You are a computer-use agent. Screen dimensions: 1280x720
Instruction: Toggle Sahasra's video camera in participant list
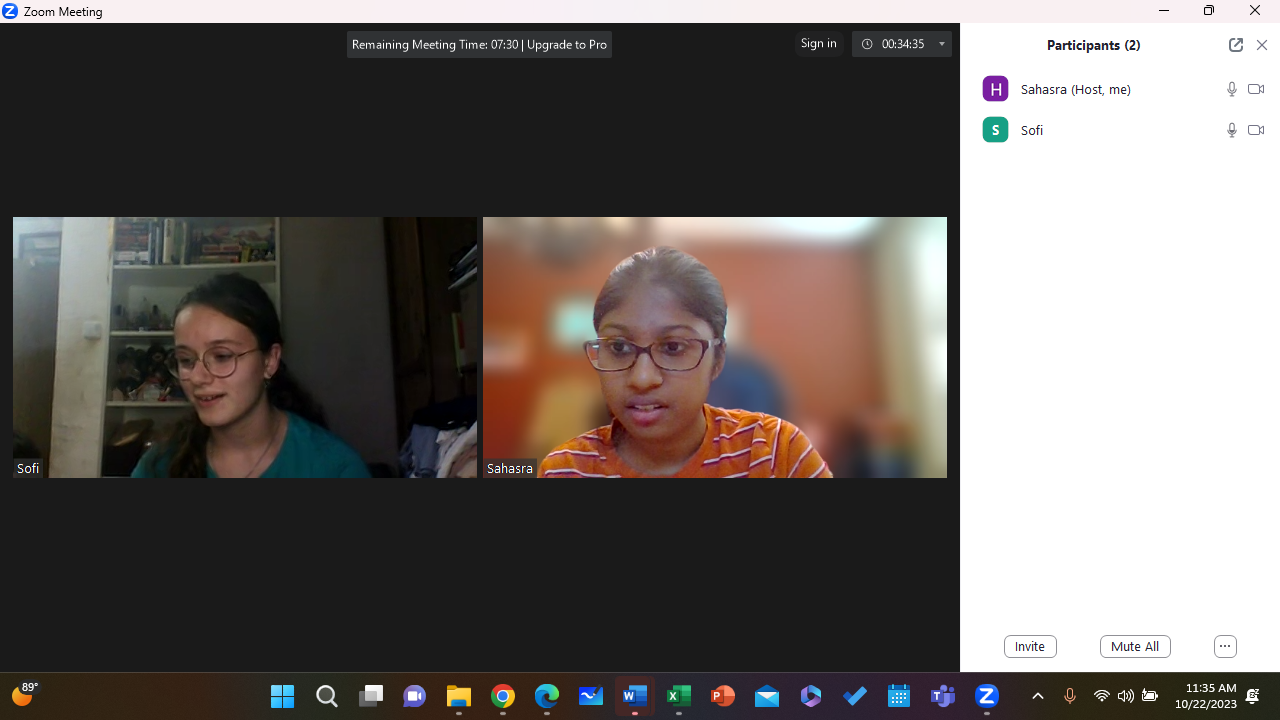[1256, 89]
